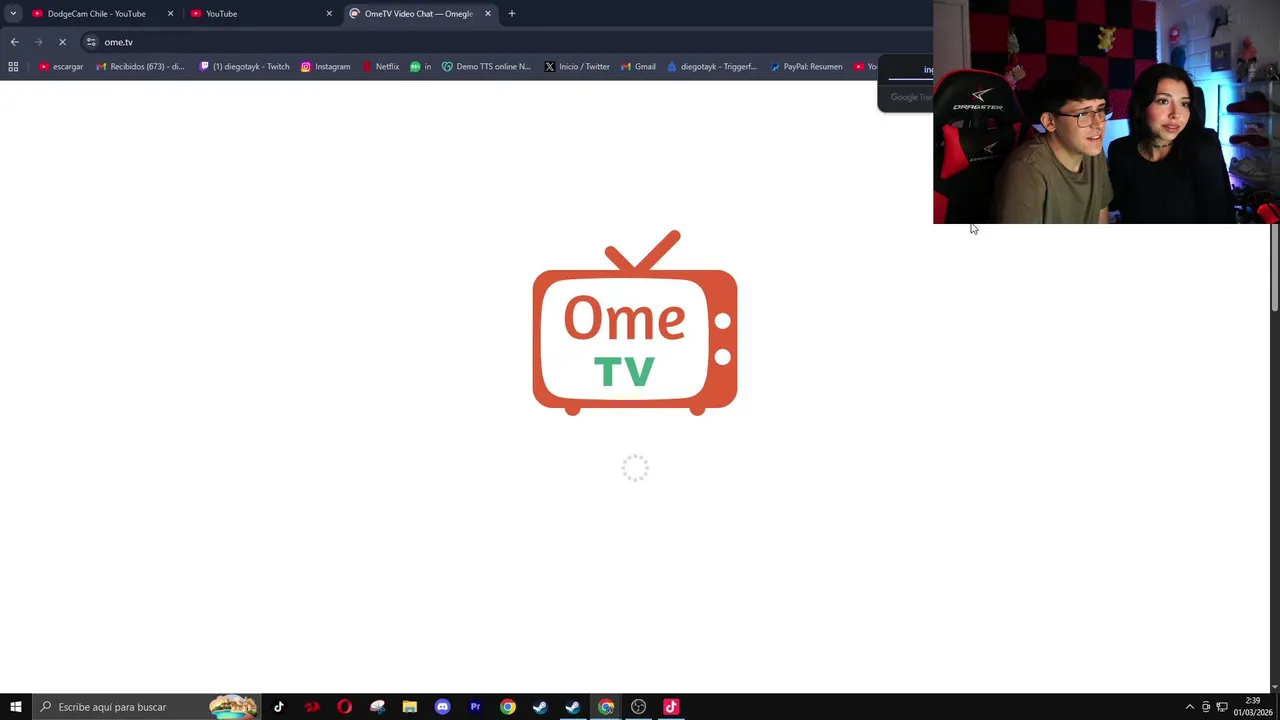Viewport: 1280px width, 720px height.
Task: Open the first Steam taskbar icon
Action: (540, 707)
